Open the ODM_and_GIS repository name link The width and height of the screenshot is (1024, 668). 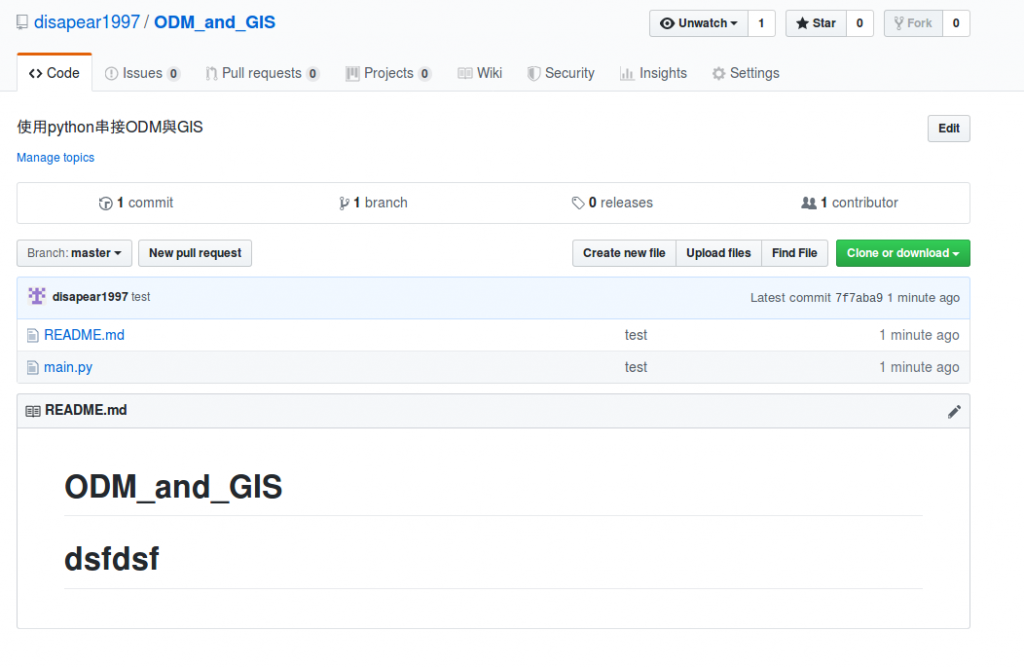[215, 22]
